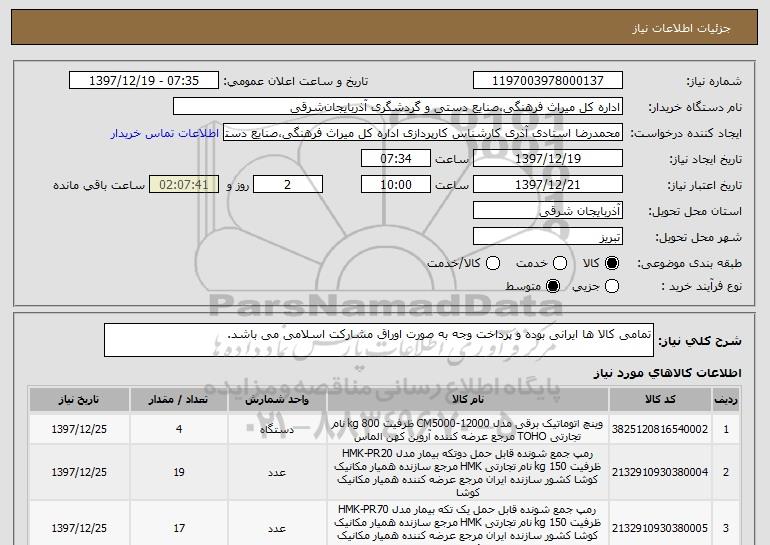Click the تعداد / مقدار column header

tap(179, 400)
